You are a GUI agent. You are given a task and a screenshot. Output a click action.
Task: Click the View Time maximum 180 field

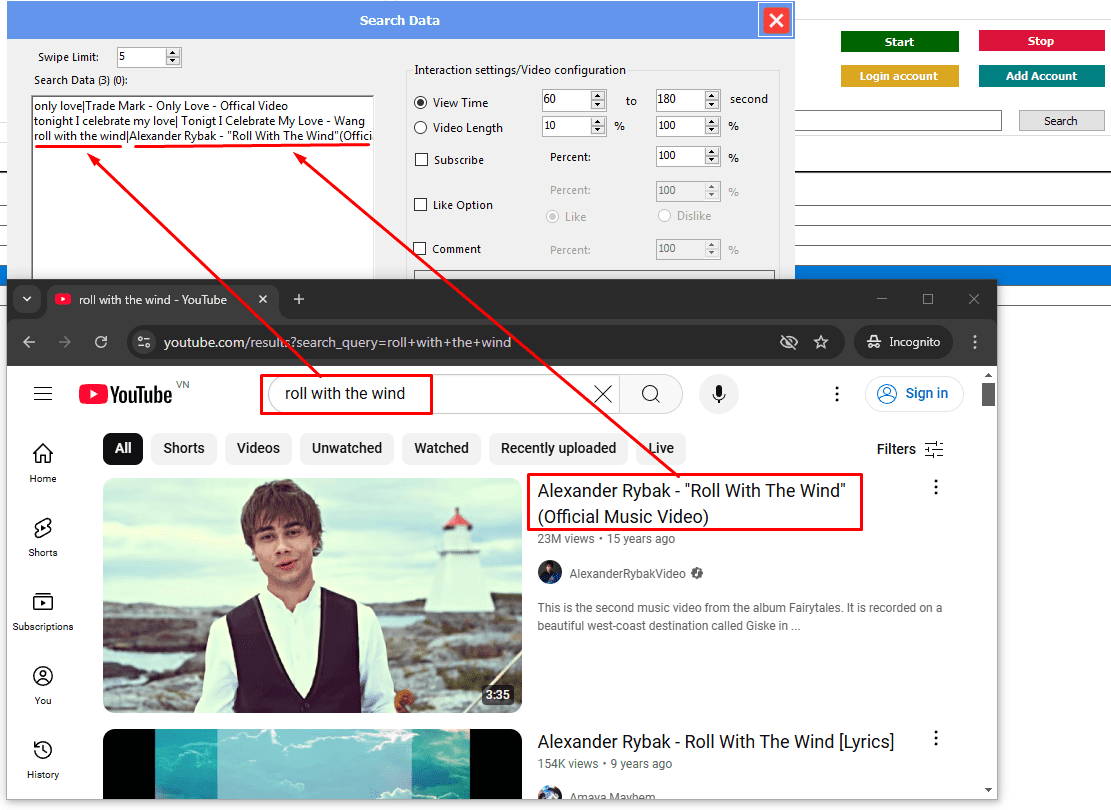coord(680,100)
